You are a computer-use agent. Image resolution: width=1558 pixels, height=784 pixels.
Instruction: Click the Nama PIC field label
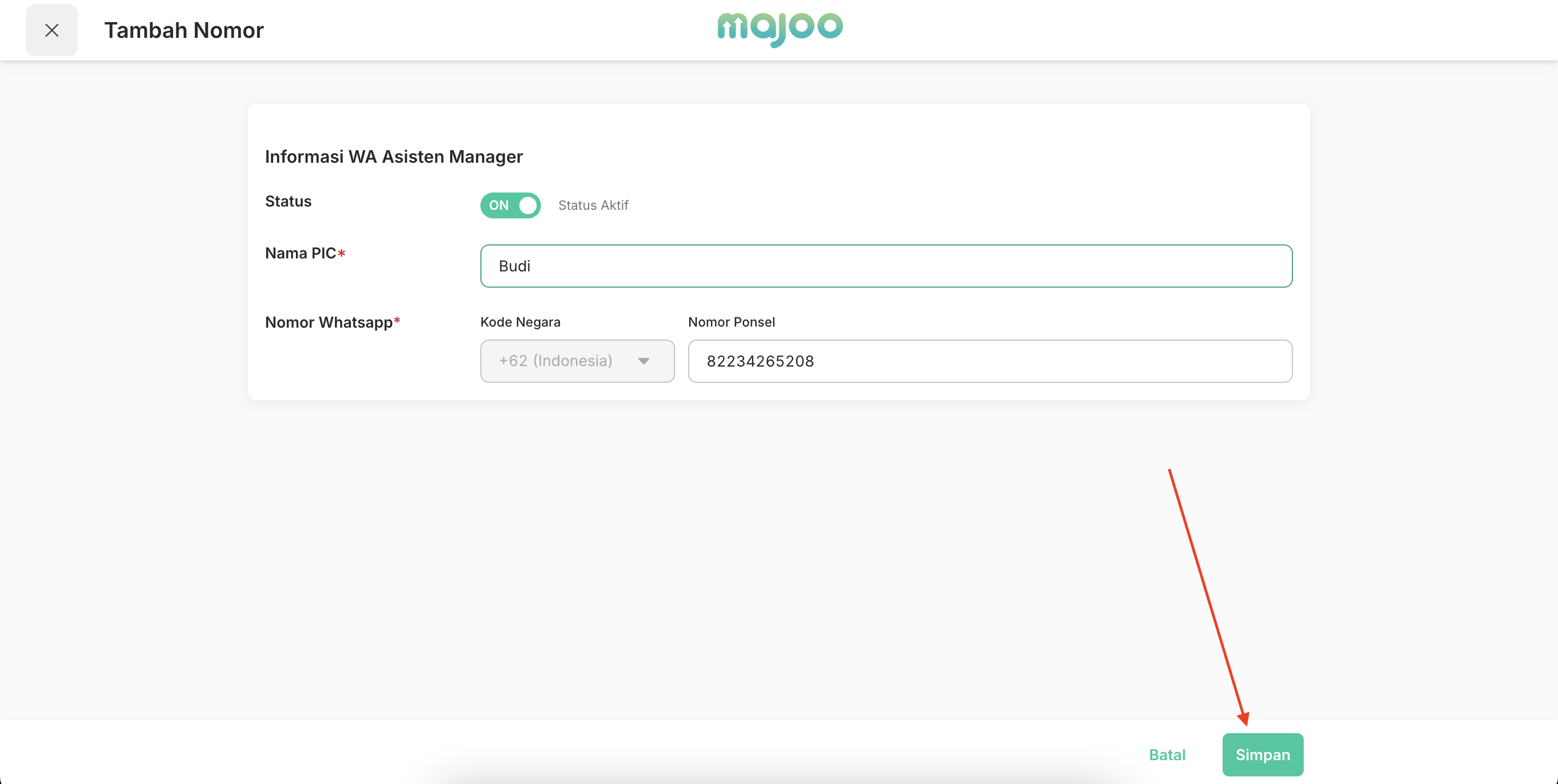(x=300, y=253)
